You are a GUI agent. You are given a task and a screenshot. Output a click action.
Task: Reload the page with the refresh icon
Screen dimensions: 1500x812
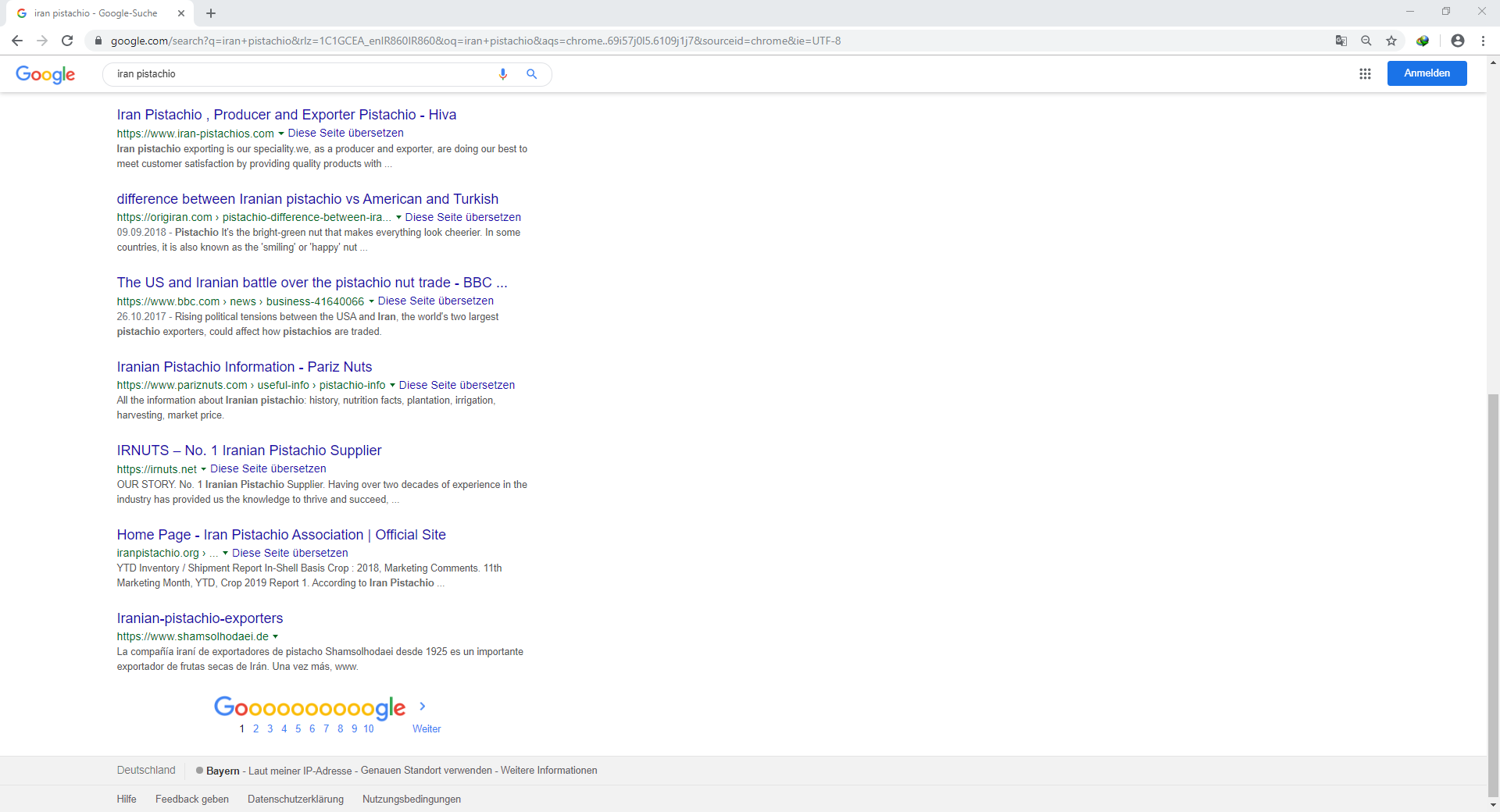pyautogui.click(x=67, y=41)
